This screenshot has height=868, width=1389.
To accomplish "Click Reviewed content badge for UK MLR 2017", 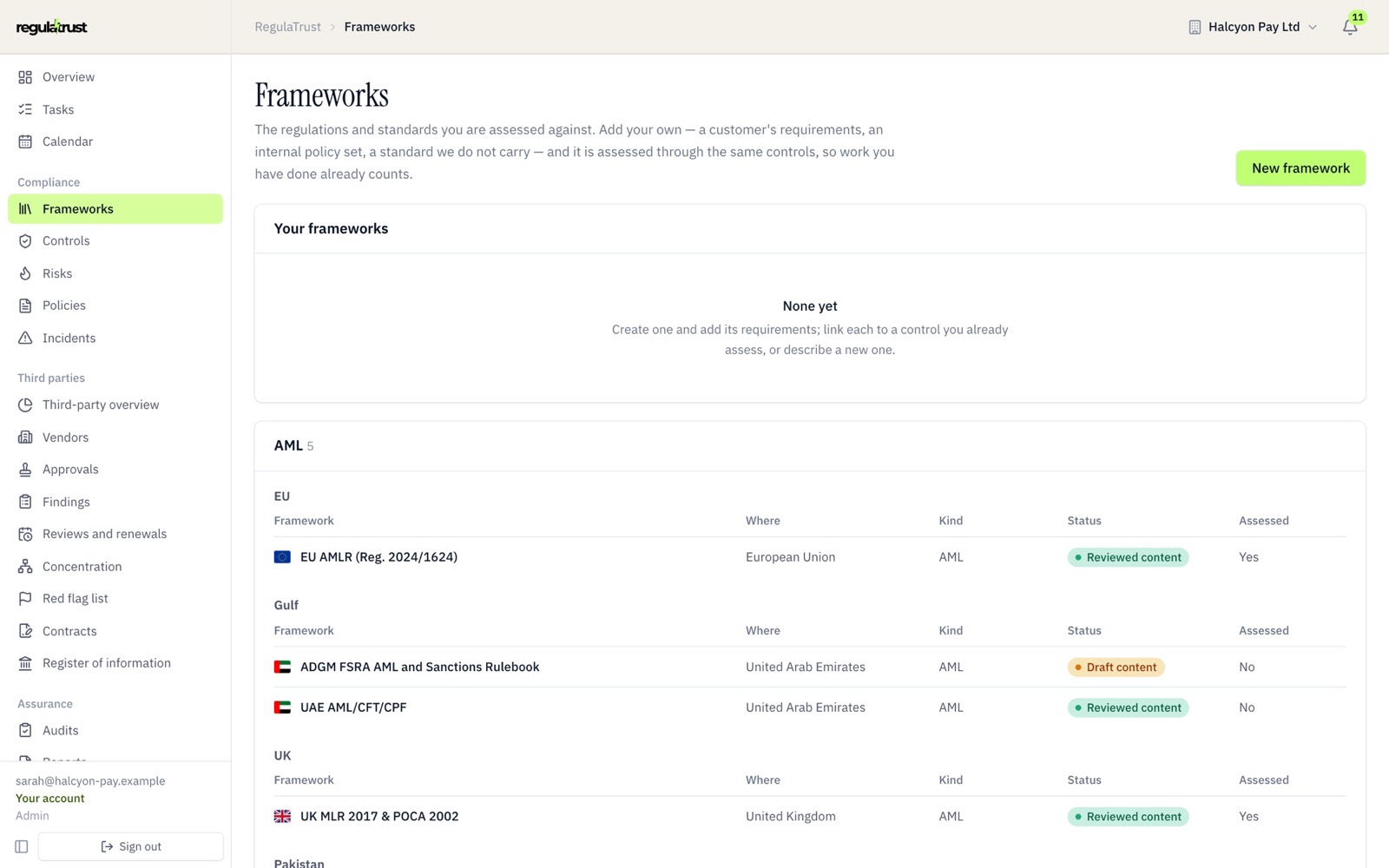I will [x=1128, y=817].
